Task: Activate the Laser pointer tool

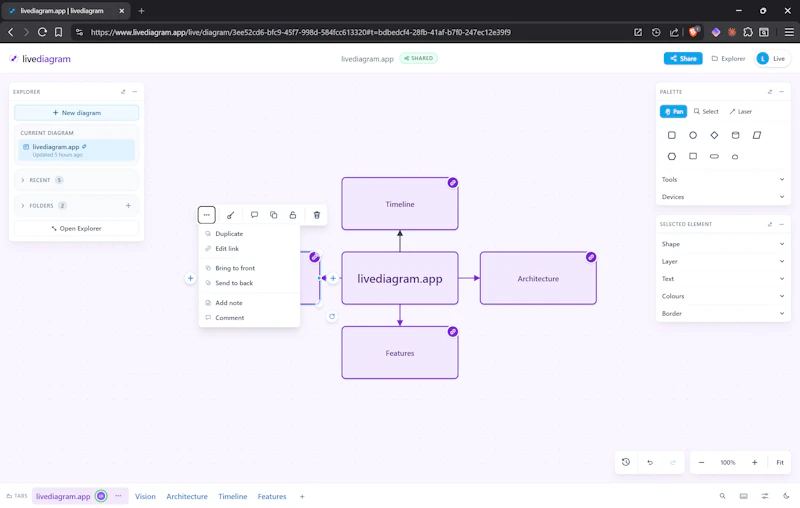Action: pos(740,111)
